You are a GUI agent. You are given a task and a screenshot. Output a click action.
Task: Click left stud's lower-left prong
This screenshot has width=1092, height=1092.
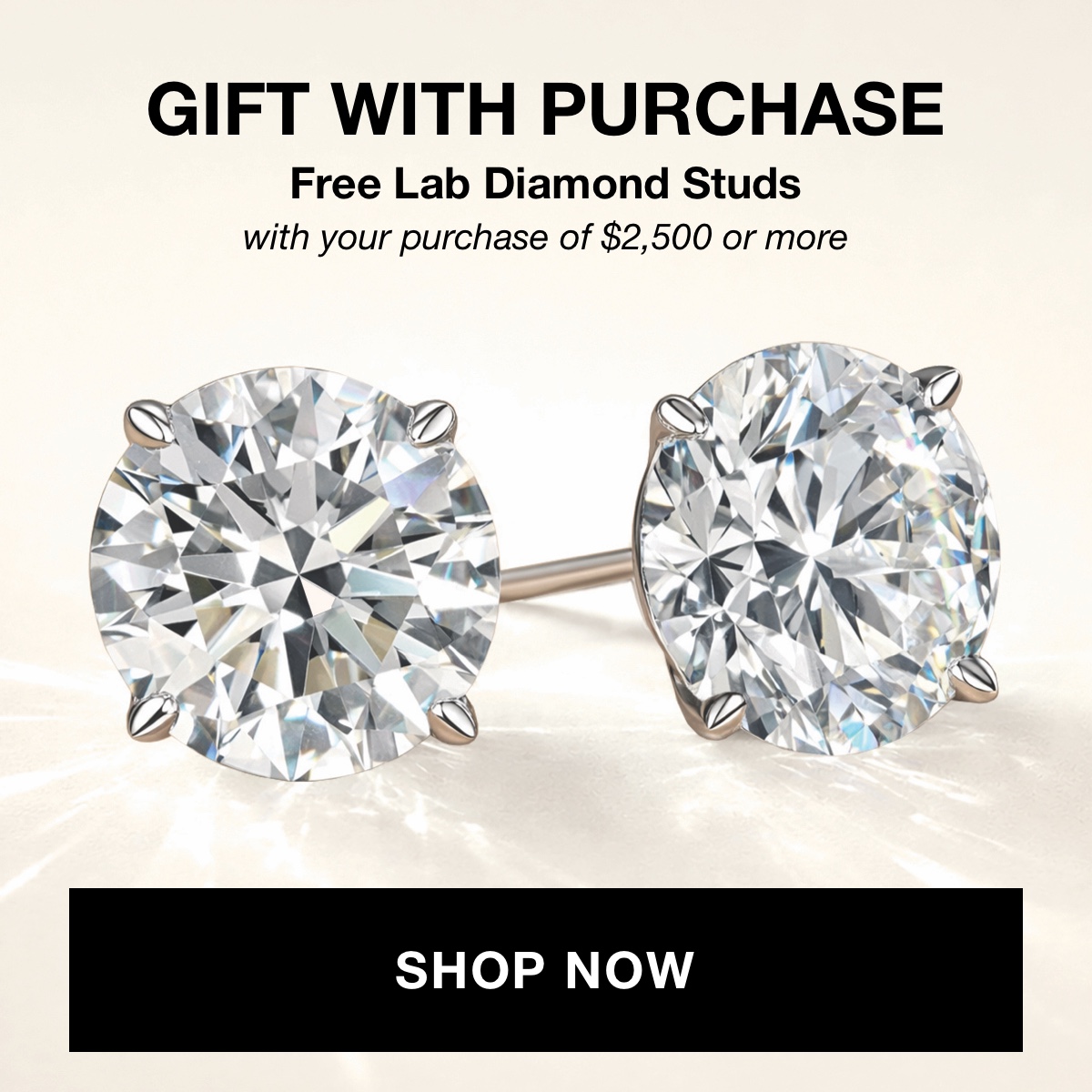pos(153,715)
